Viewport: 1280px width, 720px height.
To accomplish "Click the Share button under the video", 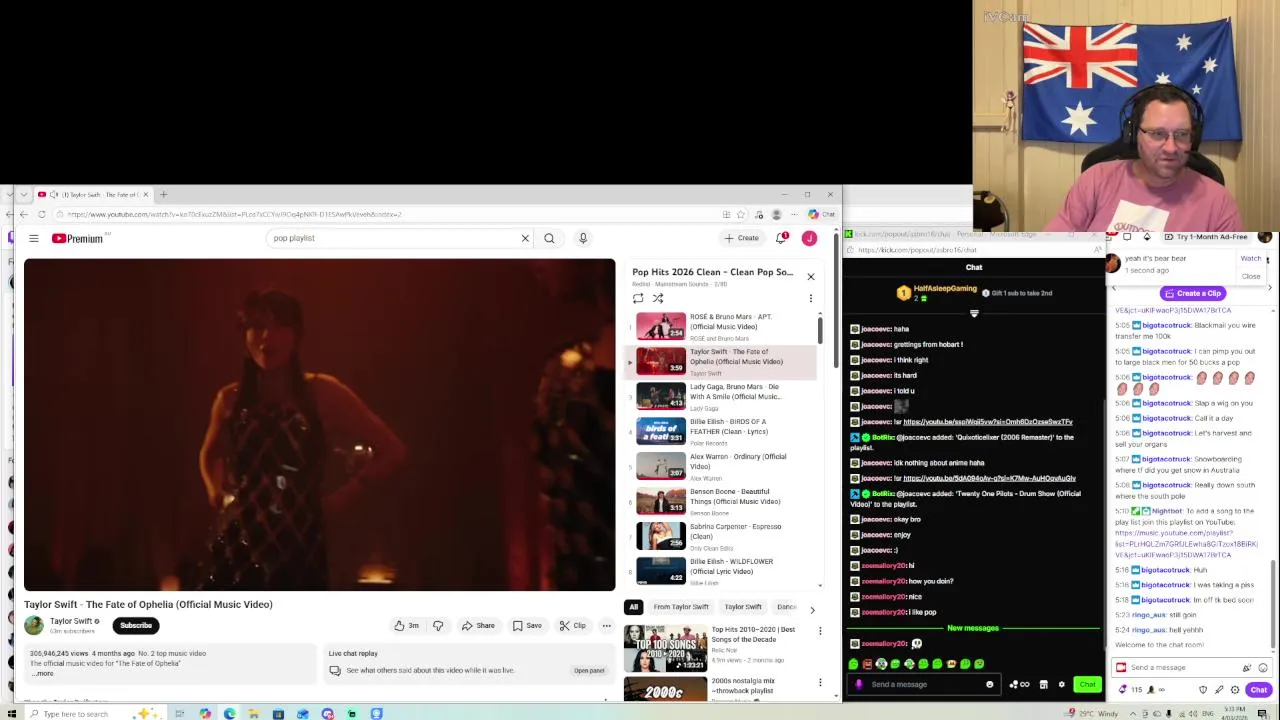I will 478,626.
